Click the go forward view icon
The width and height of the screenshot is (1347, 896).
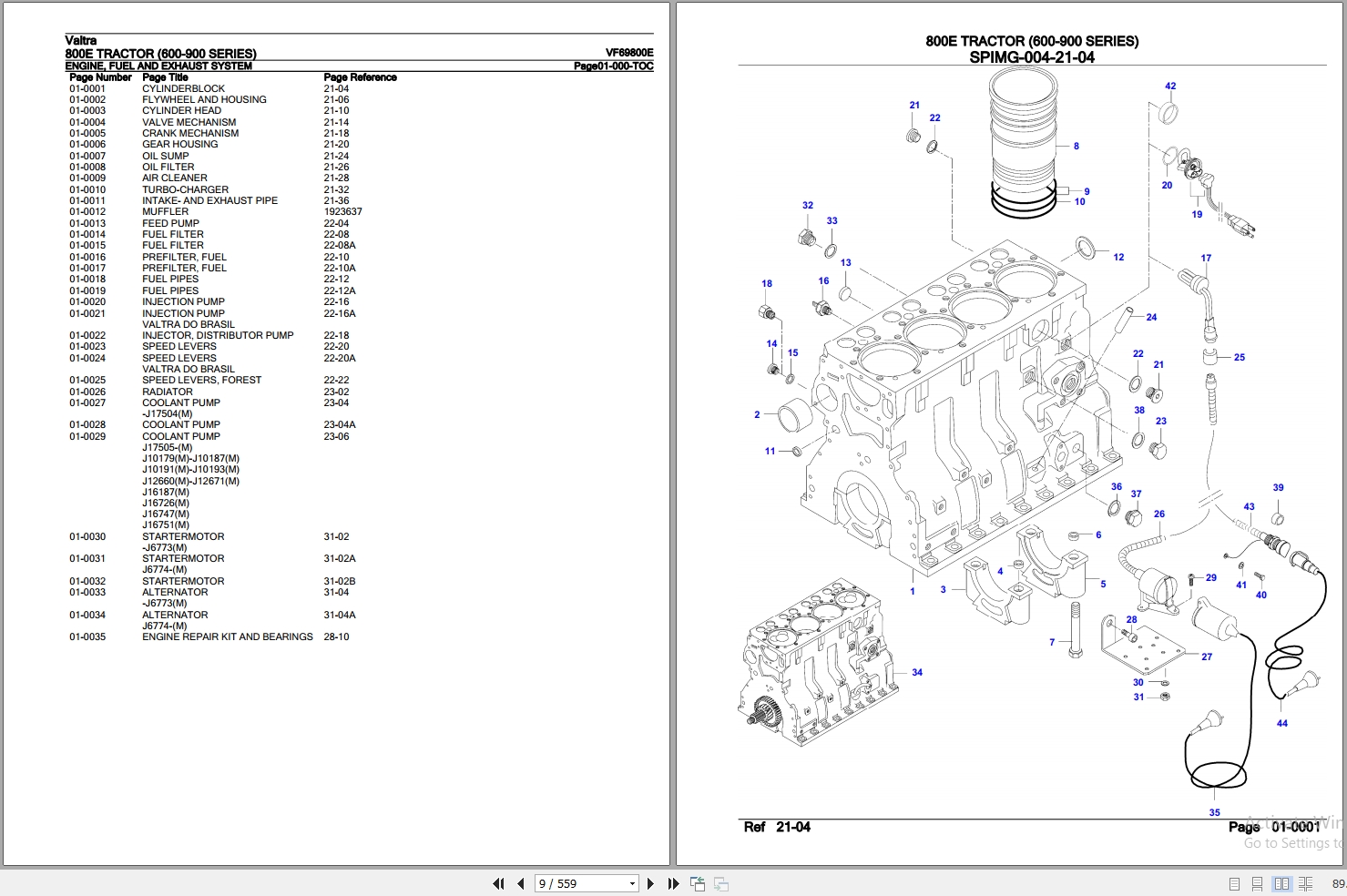(720, 883)
